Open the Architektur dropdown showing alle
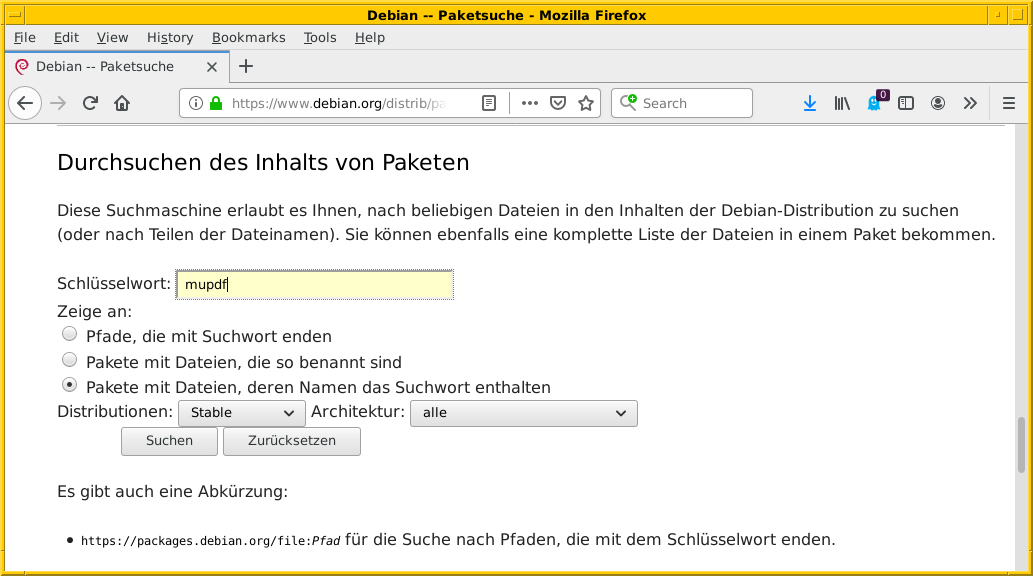This screenshot has width=1033, height=576. point(523,413)
